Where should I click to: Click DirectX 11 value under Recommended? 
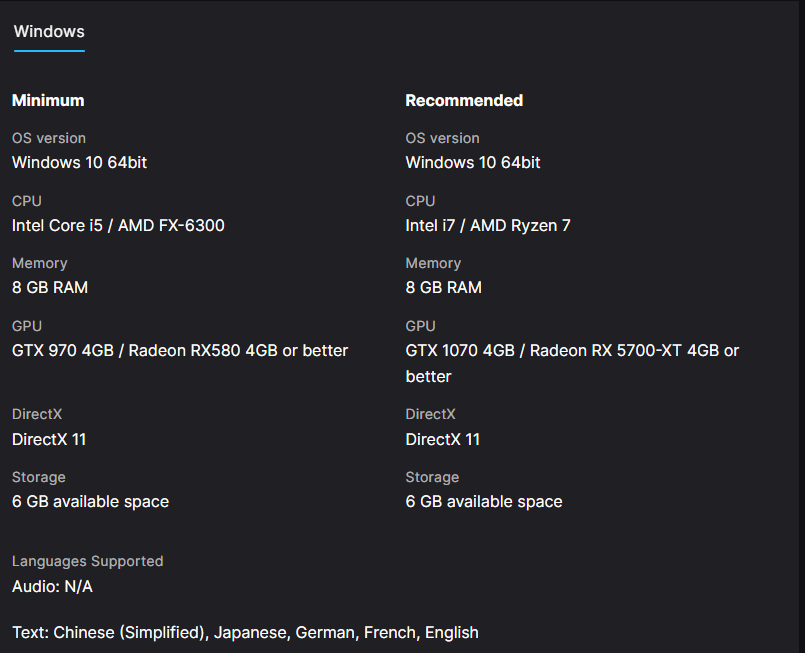point(443,439)
